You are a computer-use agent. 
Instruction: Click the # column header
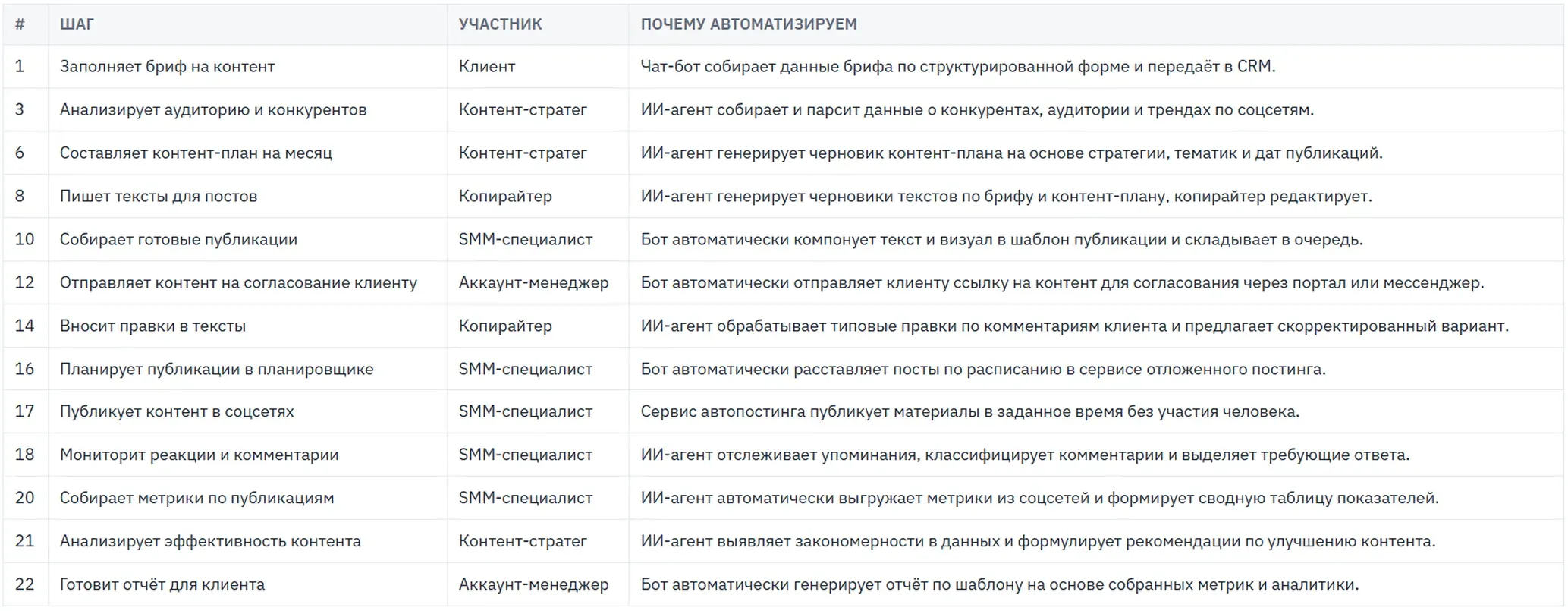(x=20, y=24)
